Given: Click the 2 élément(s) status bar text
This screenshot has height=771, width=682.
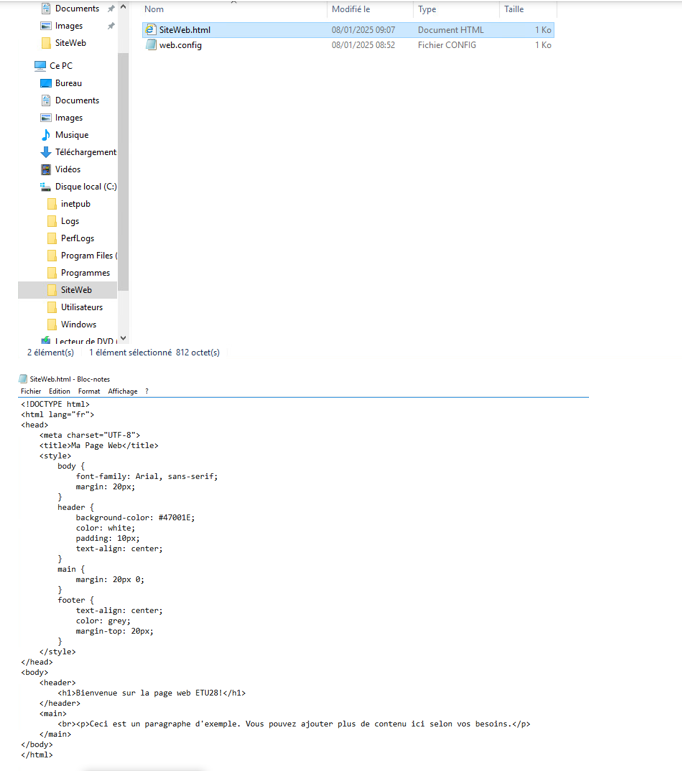Looking at the screenshot, I should tap(51, 353).
